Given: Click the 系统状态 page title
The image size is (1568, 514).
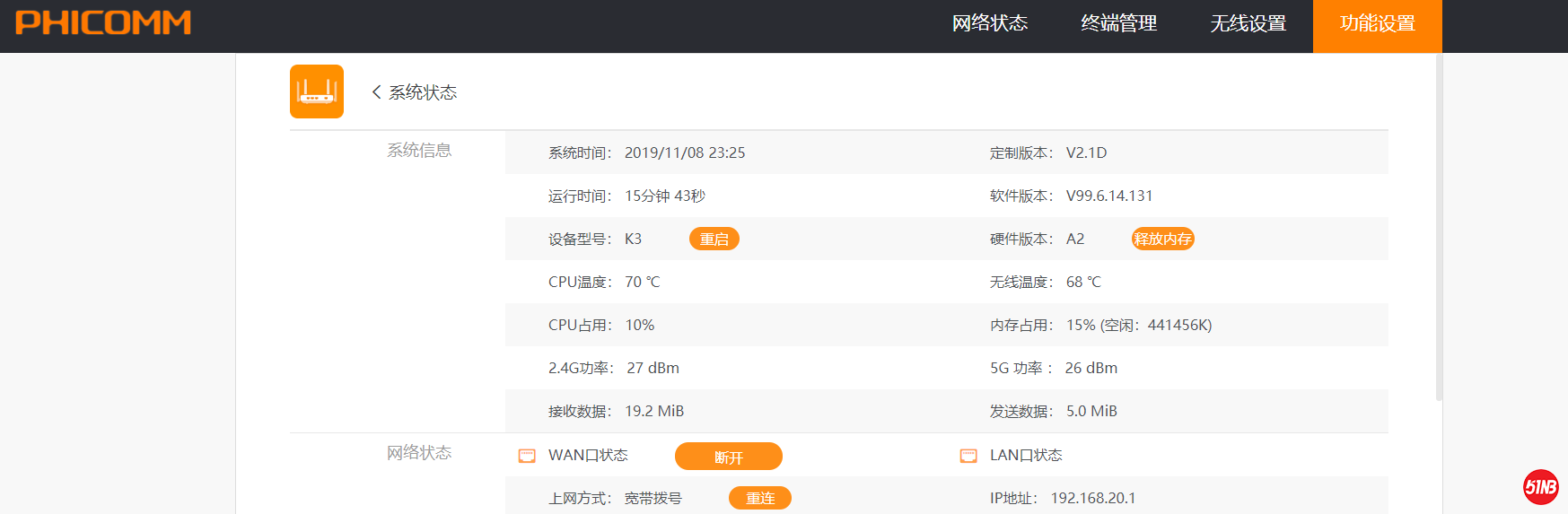Looking at the screenshot, I should pyautogui.click(x=423, y=92).
